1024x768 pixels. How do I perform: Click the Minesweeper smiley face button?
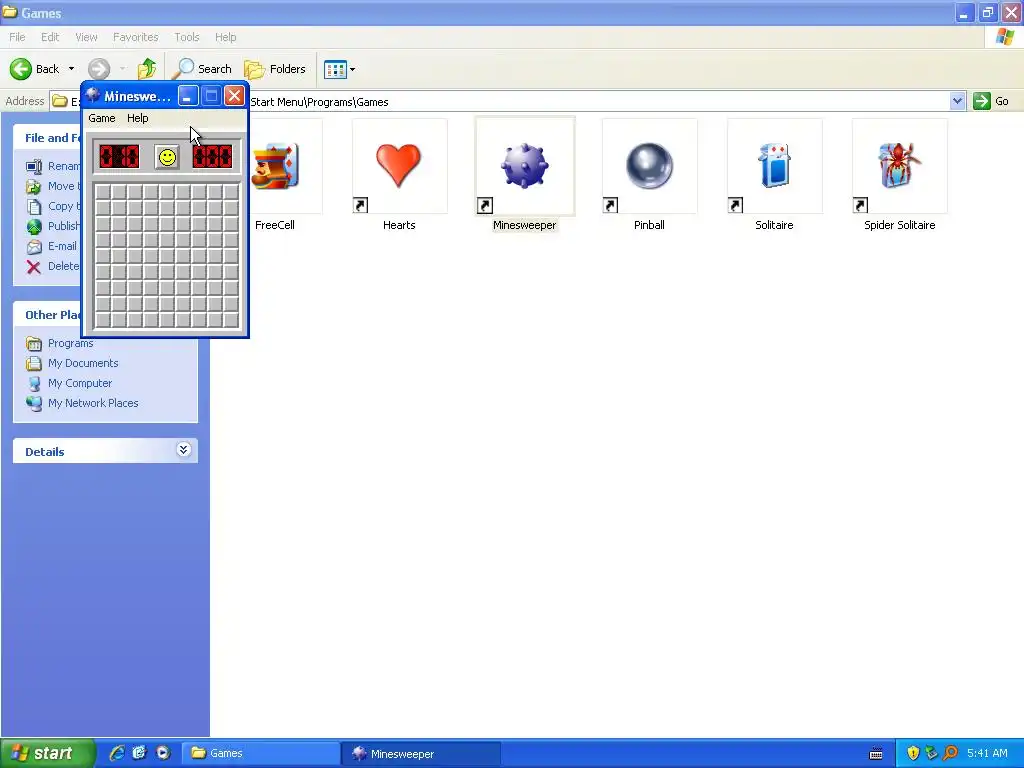[167, 157]
